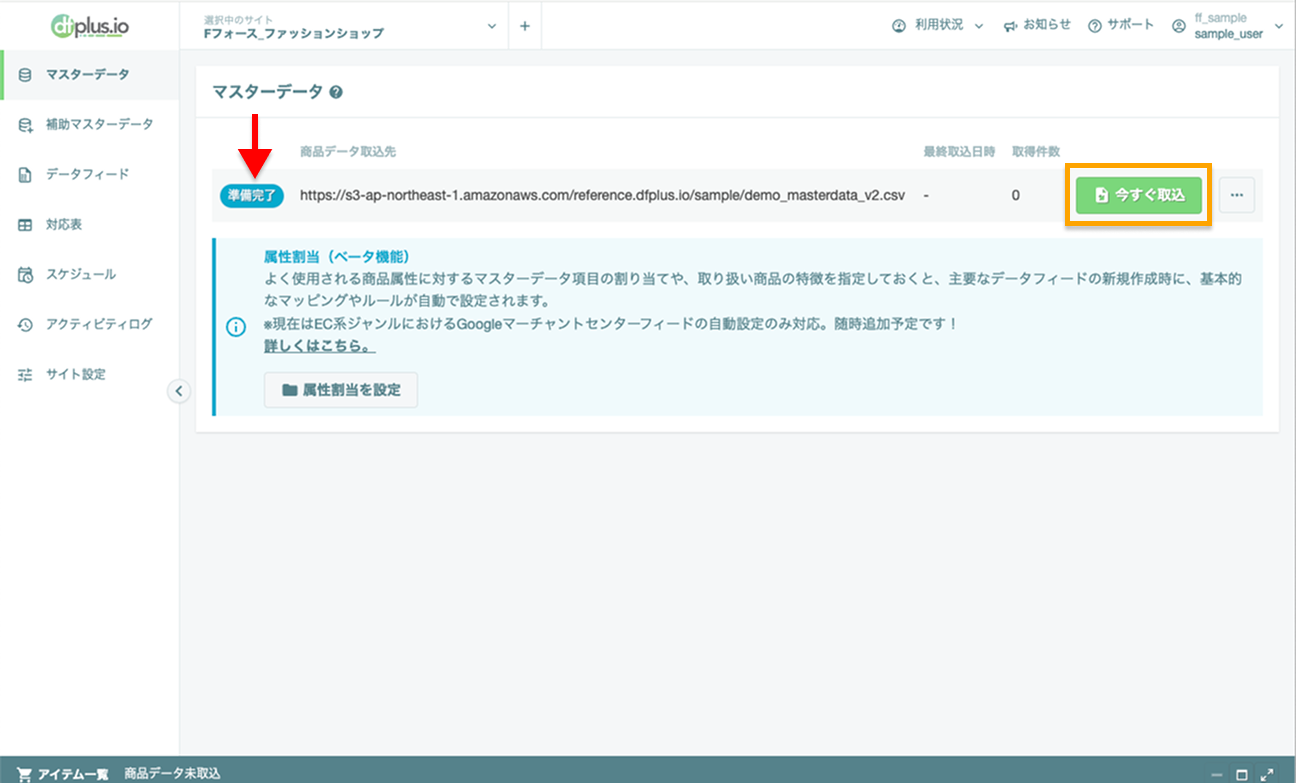The image size is (1296, 783).
Task: Add a new site with the plus tab
Action: [x=525, y=25]
